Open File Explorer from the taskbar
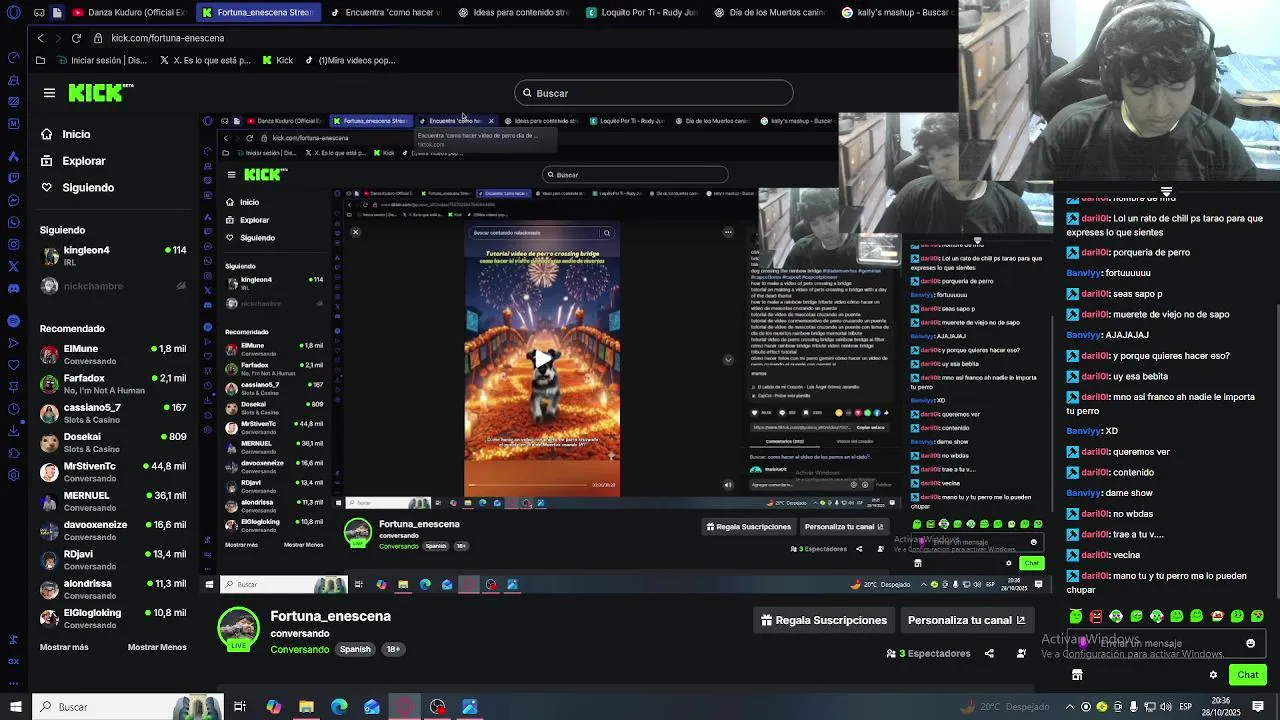Image resolution: width=1280 pixels, height=720 pixels. tap(306, 707)
